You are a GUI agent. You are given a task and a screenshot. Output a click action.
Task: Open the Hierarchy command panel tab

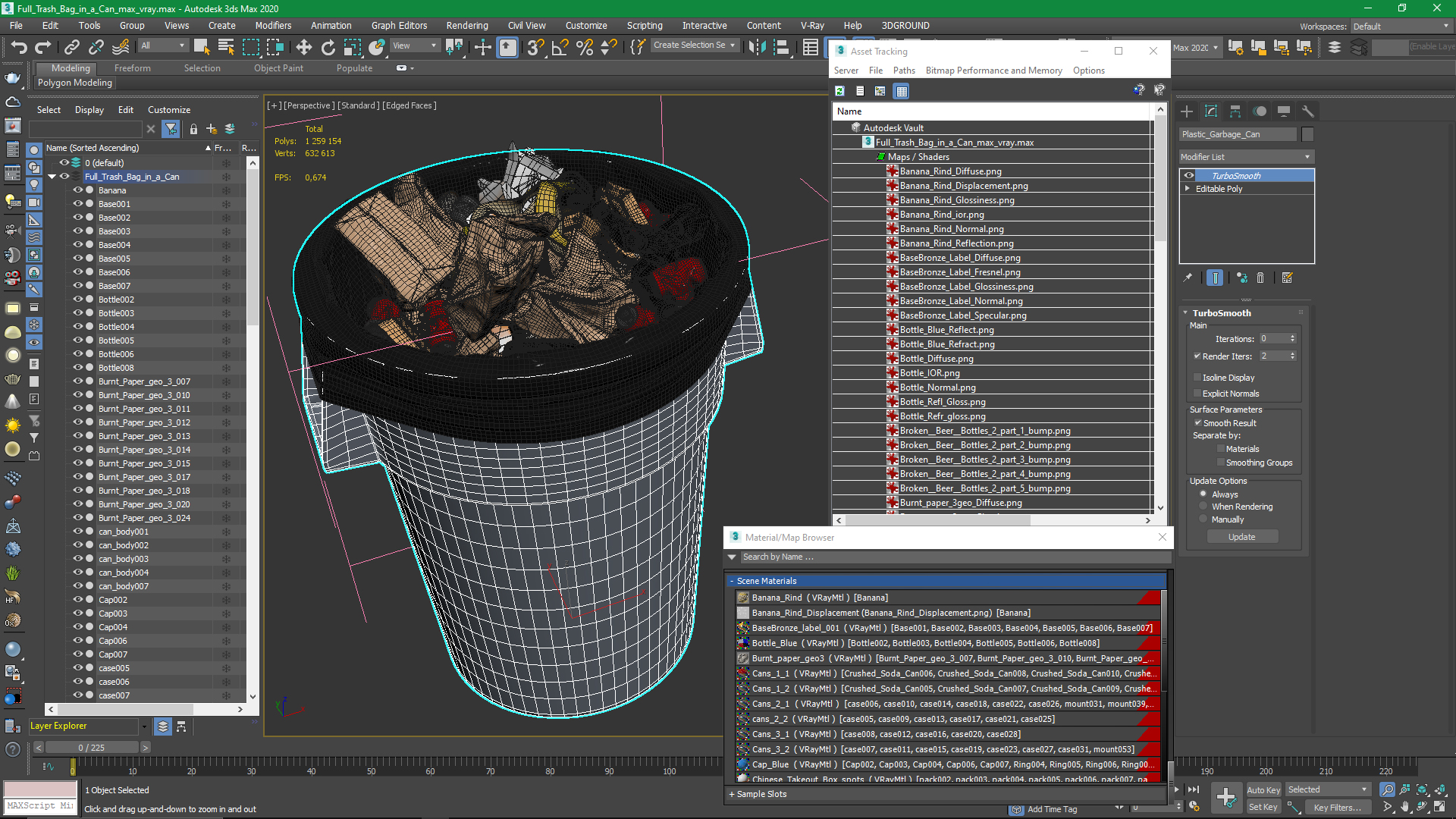pos(1235,111)
